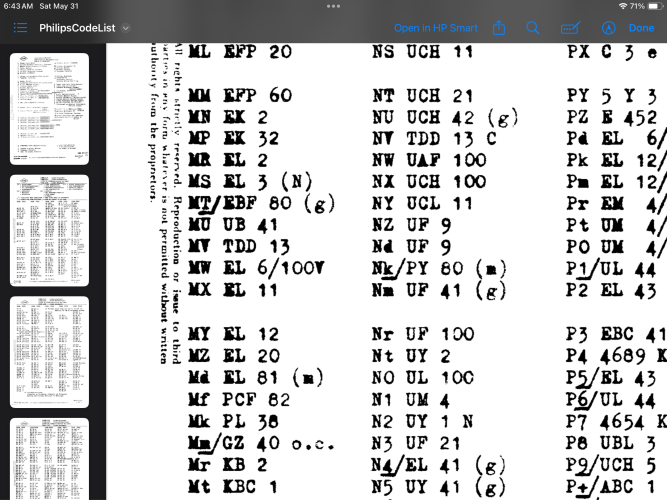This screenshot has height=500, width=667.
Task: Tap the entry "NO UL 100"
Action: pos(423,377)
